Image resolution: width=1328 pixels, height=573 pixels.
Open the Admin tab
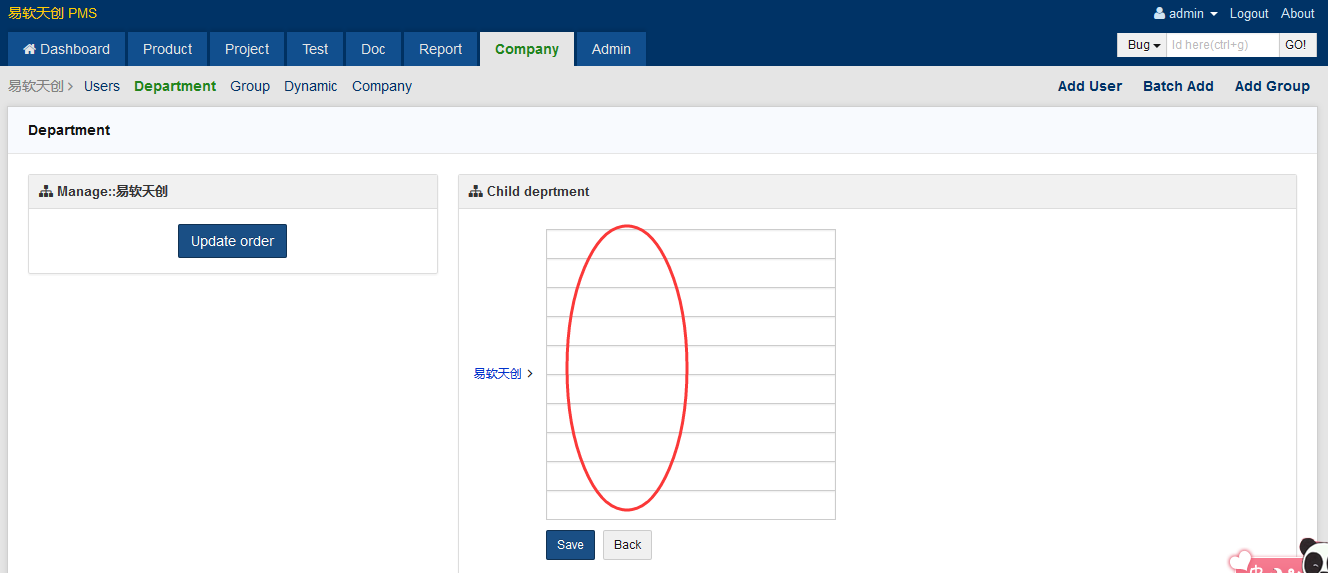pyautogui.click(x=611, y=49)
